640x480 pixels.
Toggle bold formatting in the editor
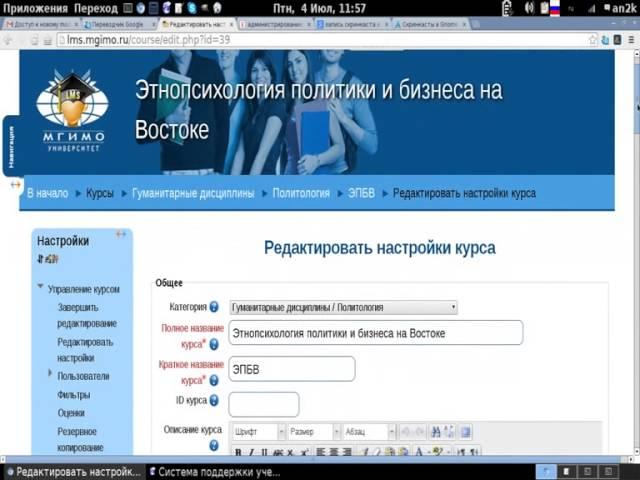[x=238, y=452]
